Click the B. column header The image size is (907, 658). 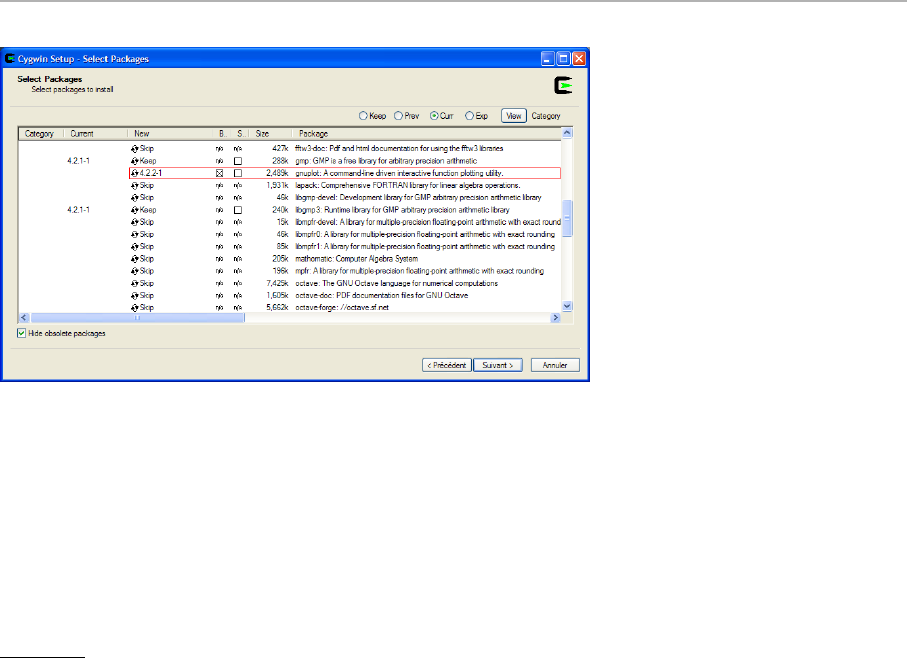[x=222, y=134]
